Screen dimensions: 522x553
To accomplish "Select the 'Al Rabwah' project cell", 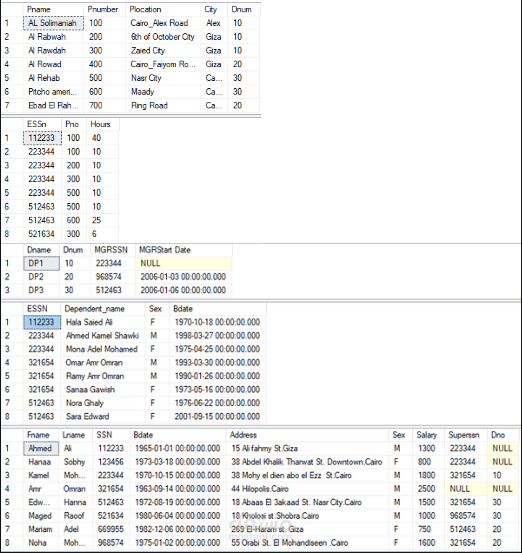I will 54,37.
